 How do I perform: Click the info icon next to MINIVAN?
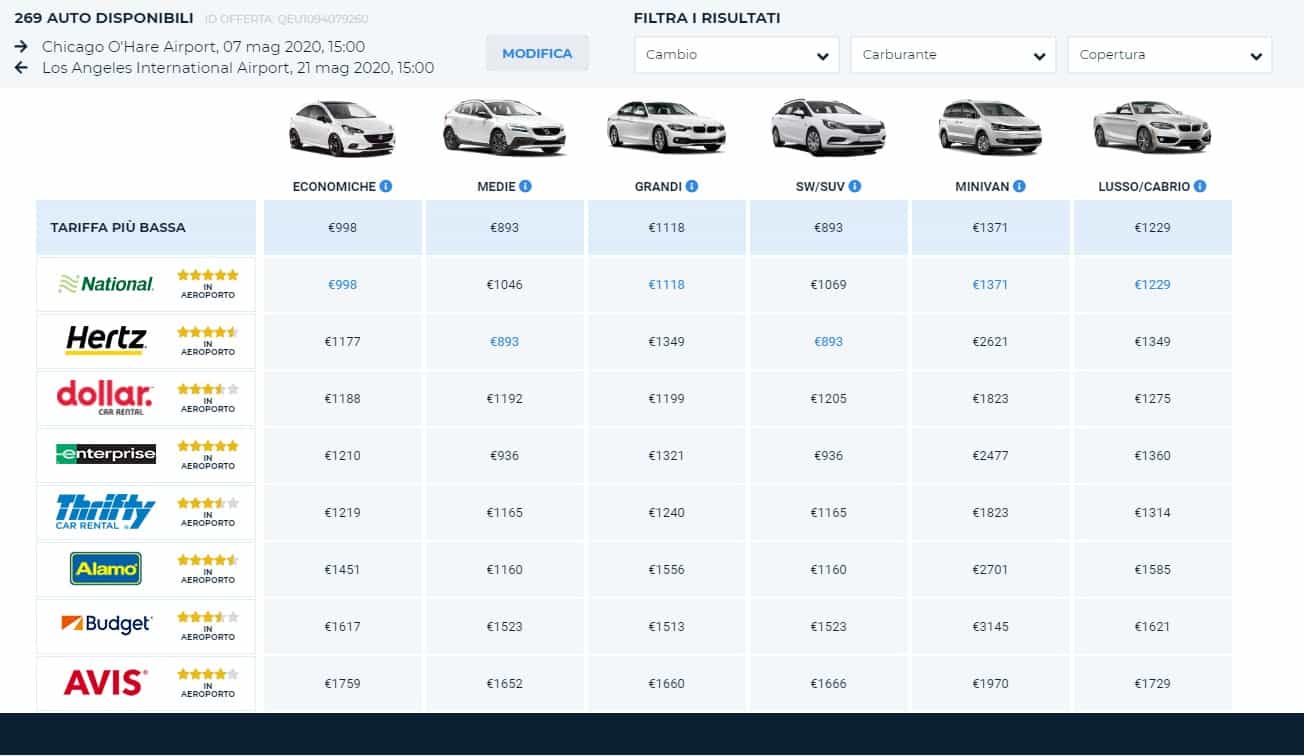click(x=1019, y=186)
